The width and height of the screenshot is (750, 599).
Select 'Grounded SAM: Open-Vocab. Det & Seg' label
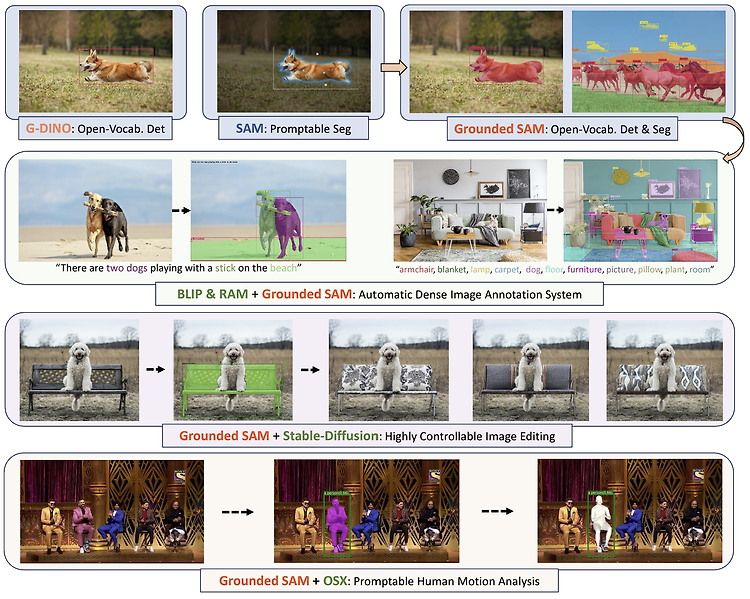click(562, 129)
